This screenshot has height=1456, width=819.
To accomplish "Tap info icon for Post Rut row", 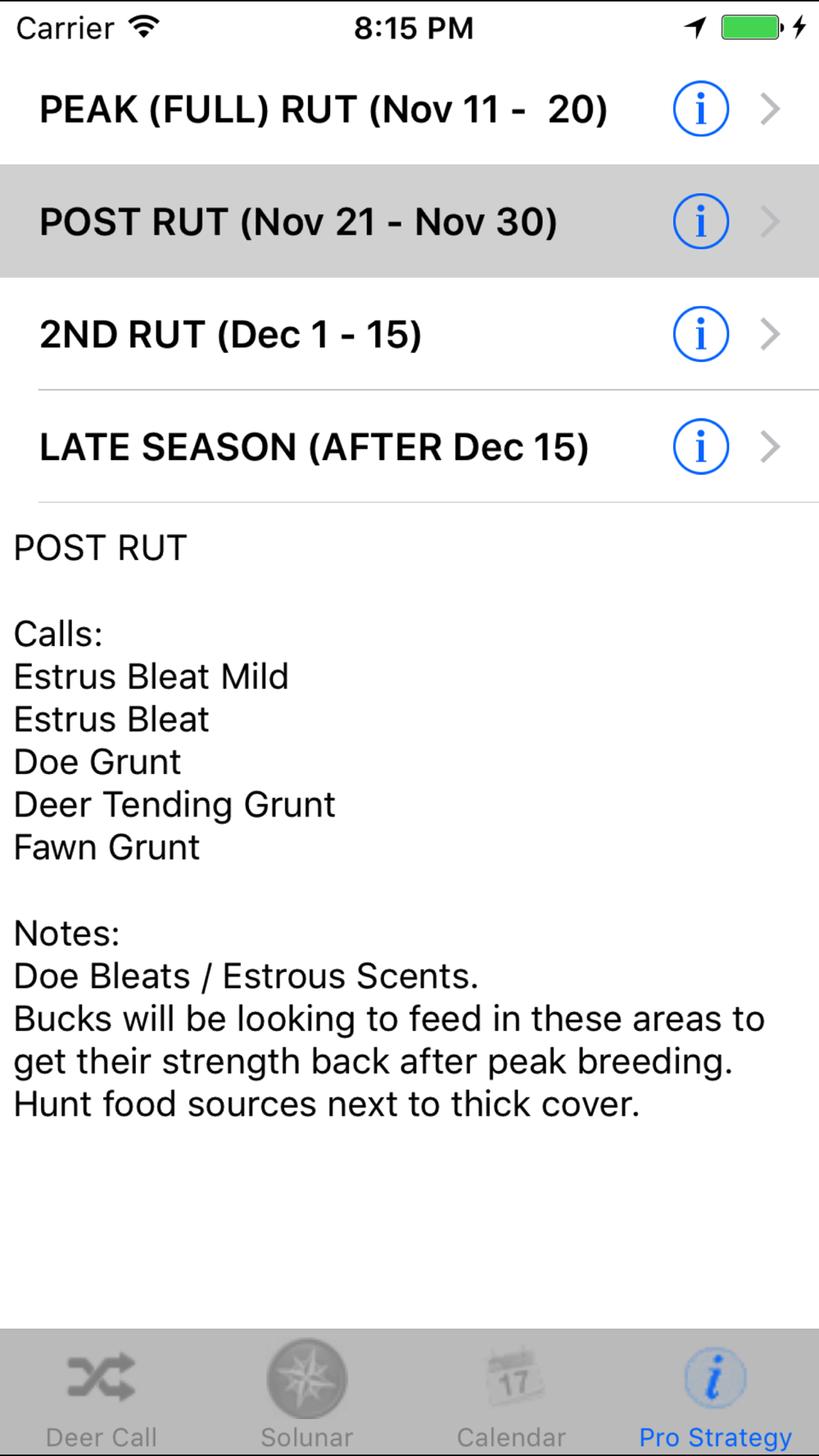I will click(x=701, y=221).
